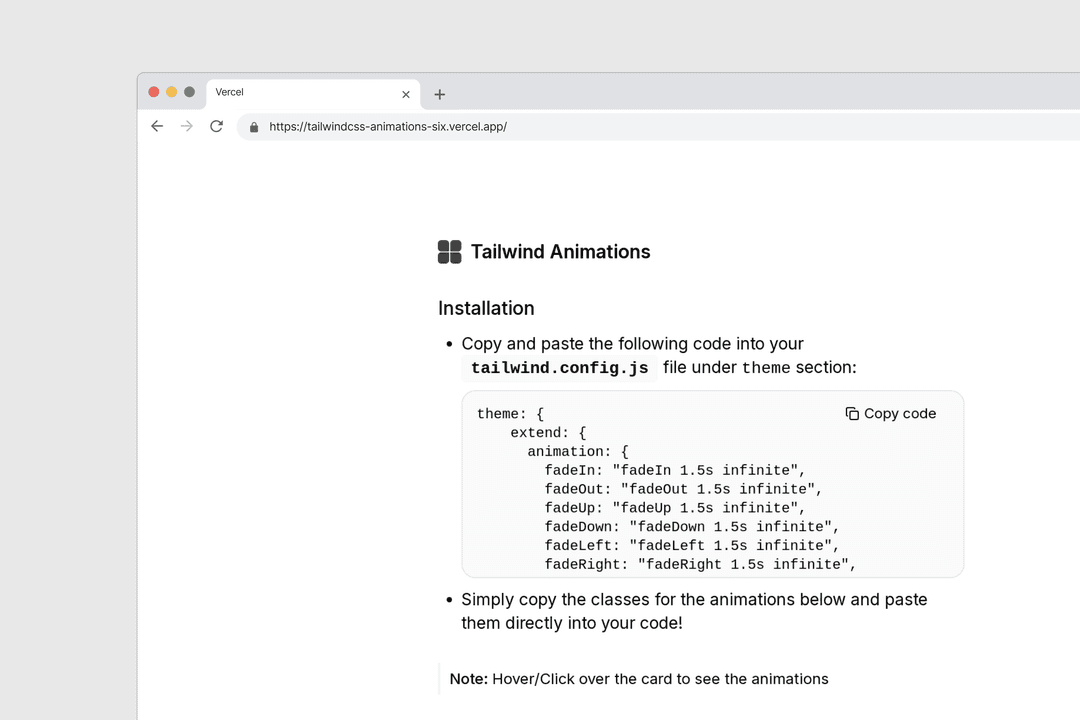Click the forward arrow icon
Image resolution: width=1080 pixels, height=720 pixels.
(x=187, y=126)
